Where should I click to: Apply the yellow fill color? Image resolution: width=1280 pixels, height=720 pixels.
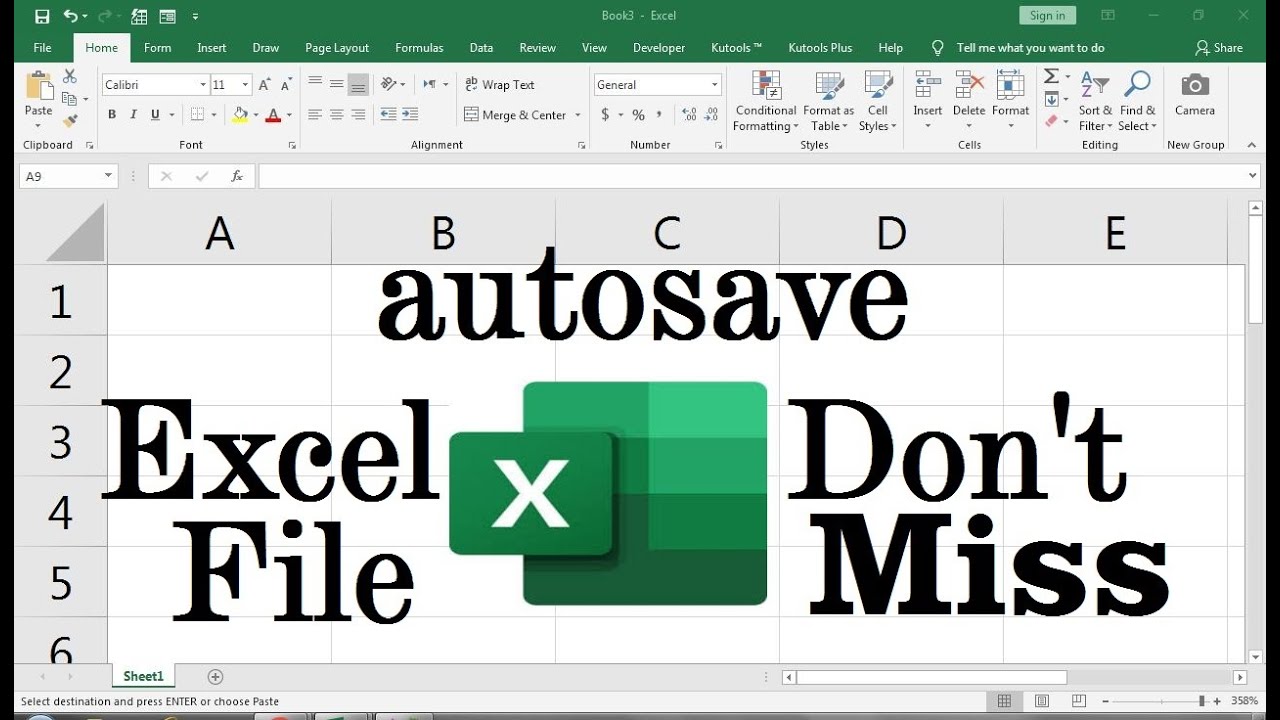pyautogui.click(x=240, y=115)
